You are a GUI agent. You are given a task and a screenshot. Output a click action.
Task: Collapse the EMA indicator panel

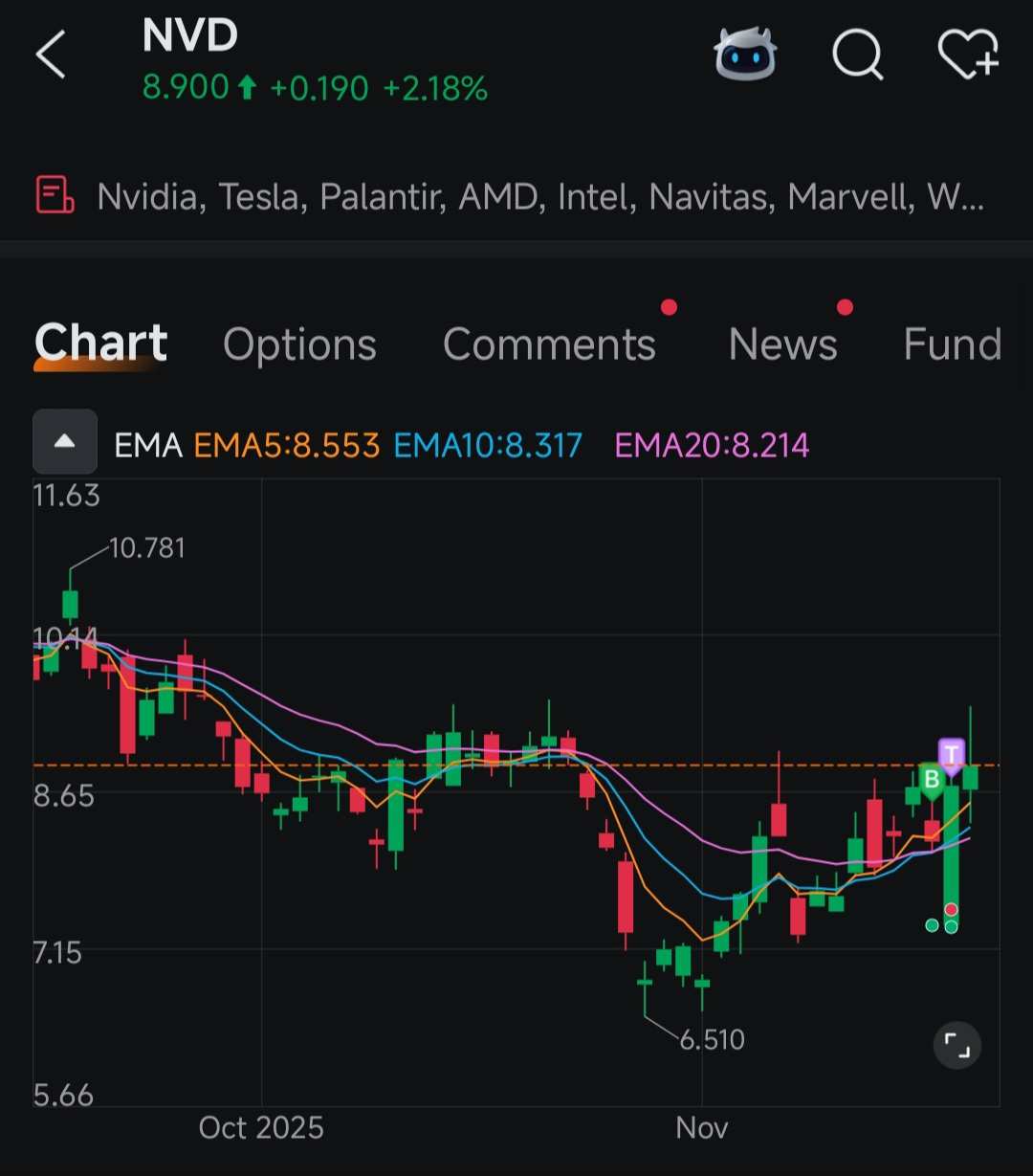click(x=63, y=441)
